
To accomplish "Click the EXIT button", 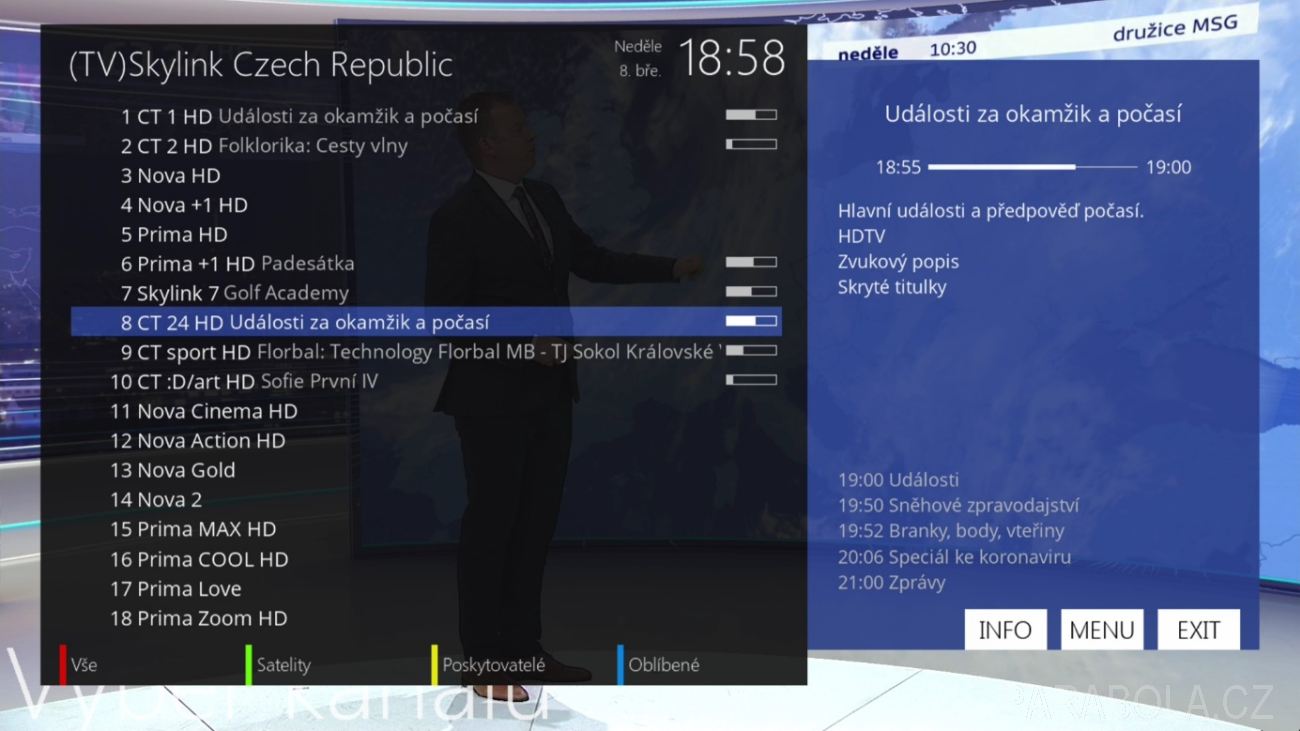I will click(x=1198, y=630).
